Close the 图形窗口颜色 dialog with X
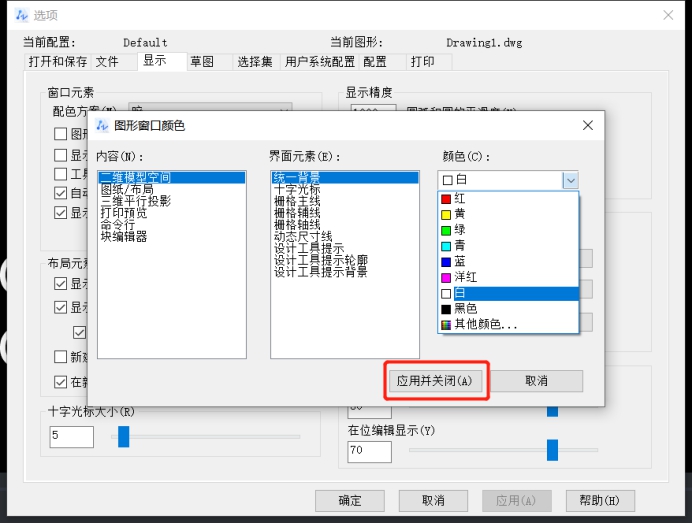This screenshot has height=524, width=692. (587, 125)
